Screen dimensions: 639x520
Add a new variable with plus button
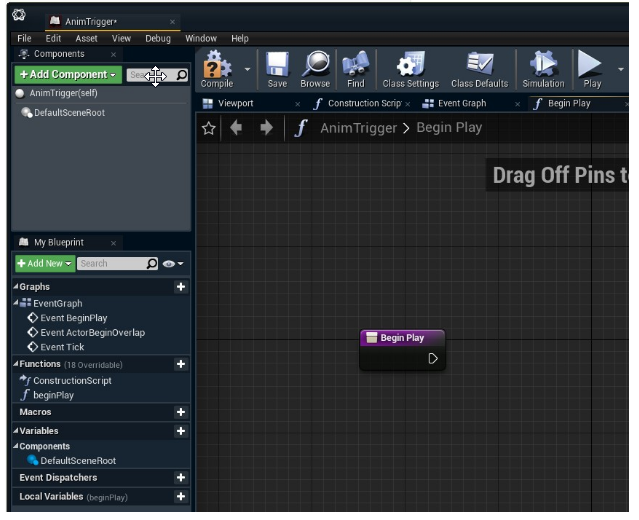[181, 431]
